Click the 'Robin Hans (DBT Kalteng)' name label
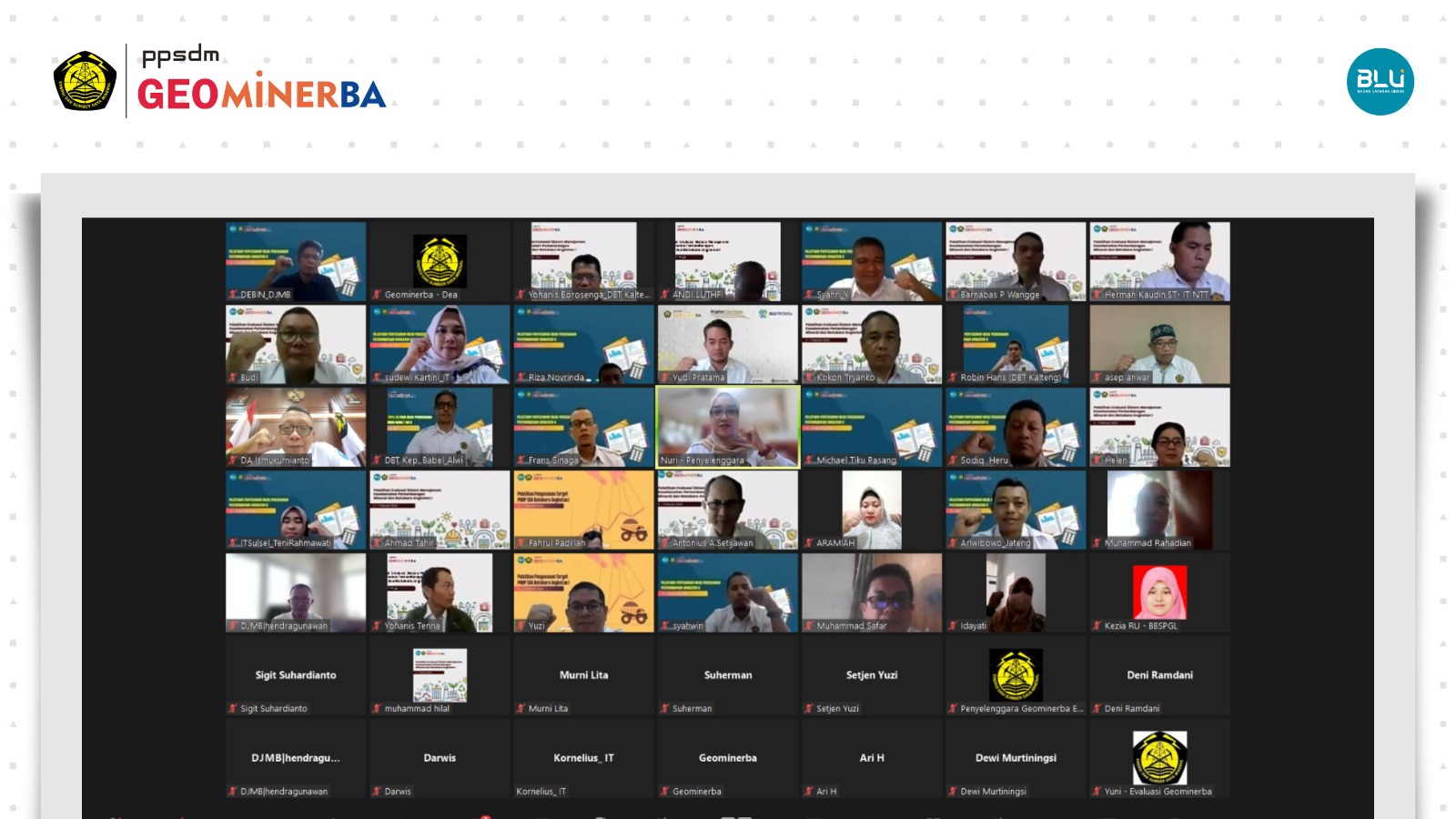Viewport: 1456px width, 819px height. pos(1011,378)
